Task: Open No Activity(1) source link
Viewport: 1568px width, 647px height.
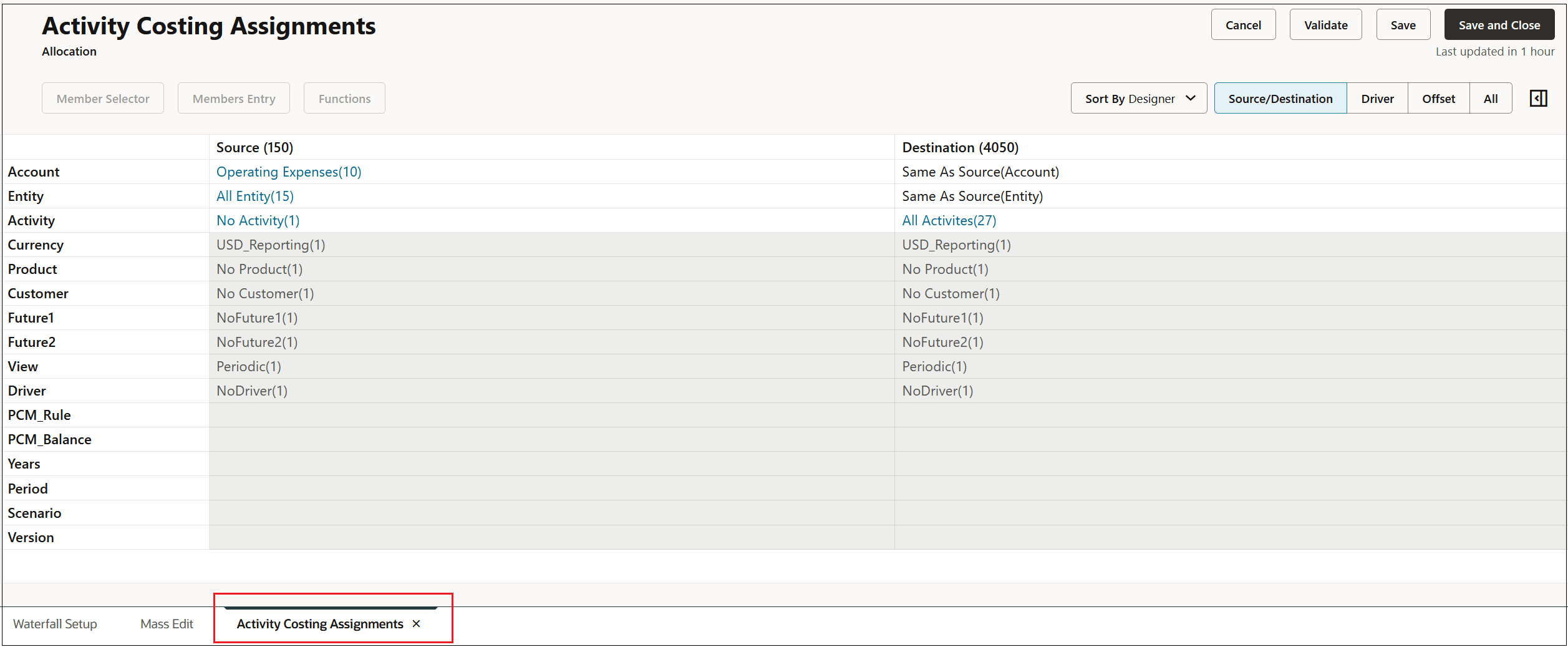Action: 258,220
